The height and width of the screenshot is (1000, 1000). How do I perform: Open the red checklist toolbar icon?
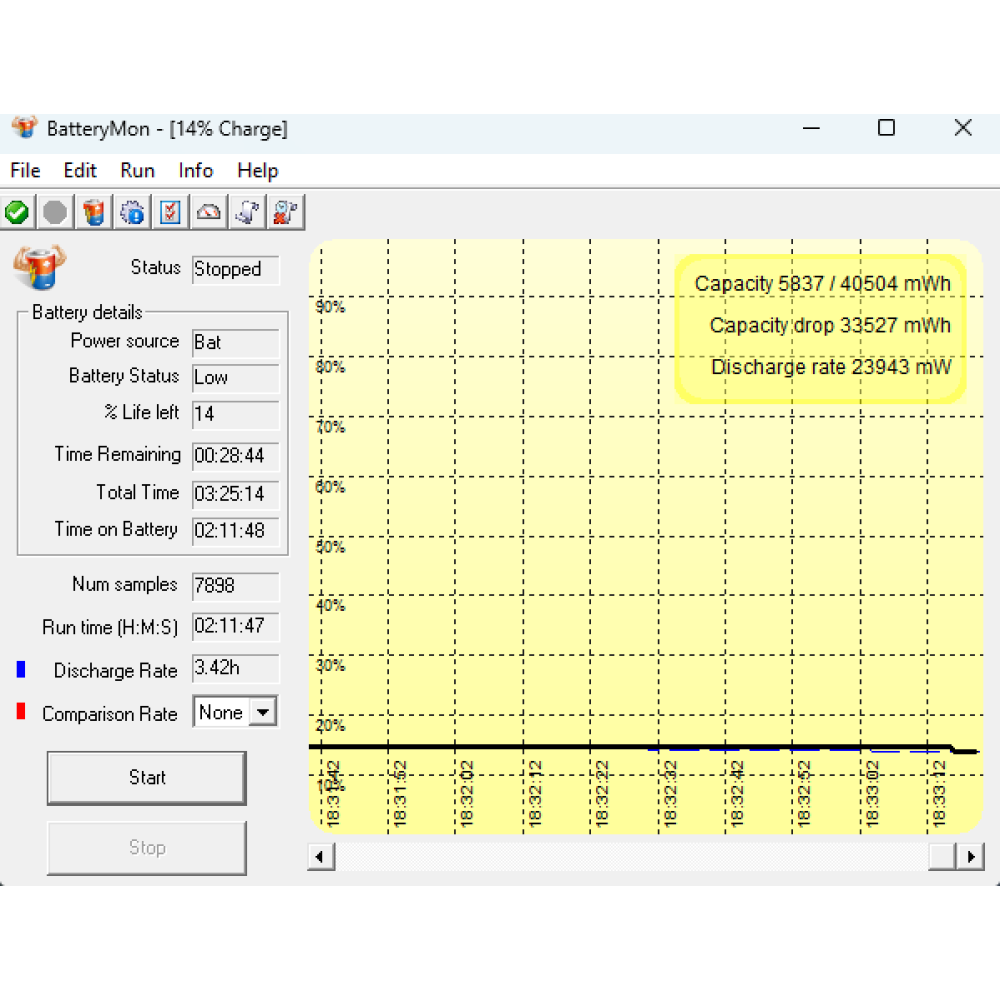[x=171, y=212]
